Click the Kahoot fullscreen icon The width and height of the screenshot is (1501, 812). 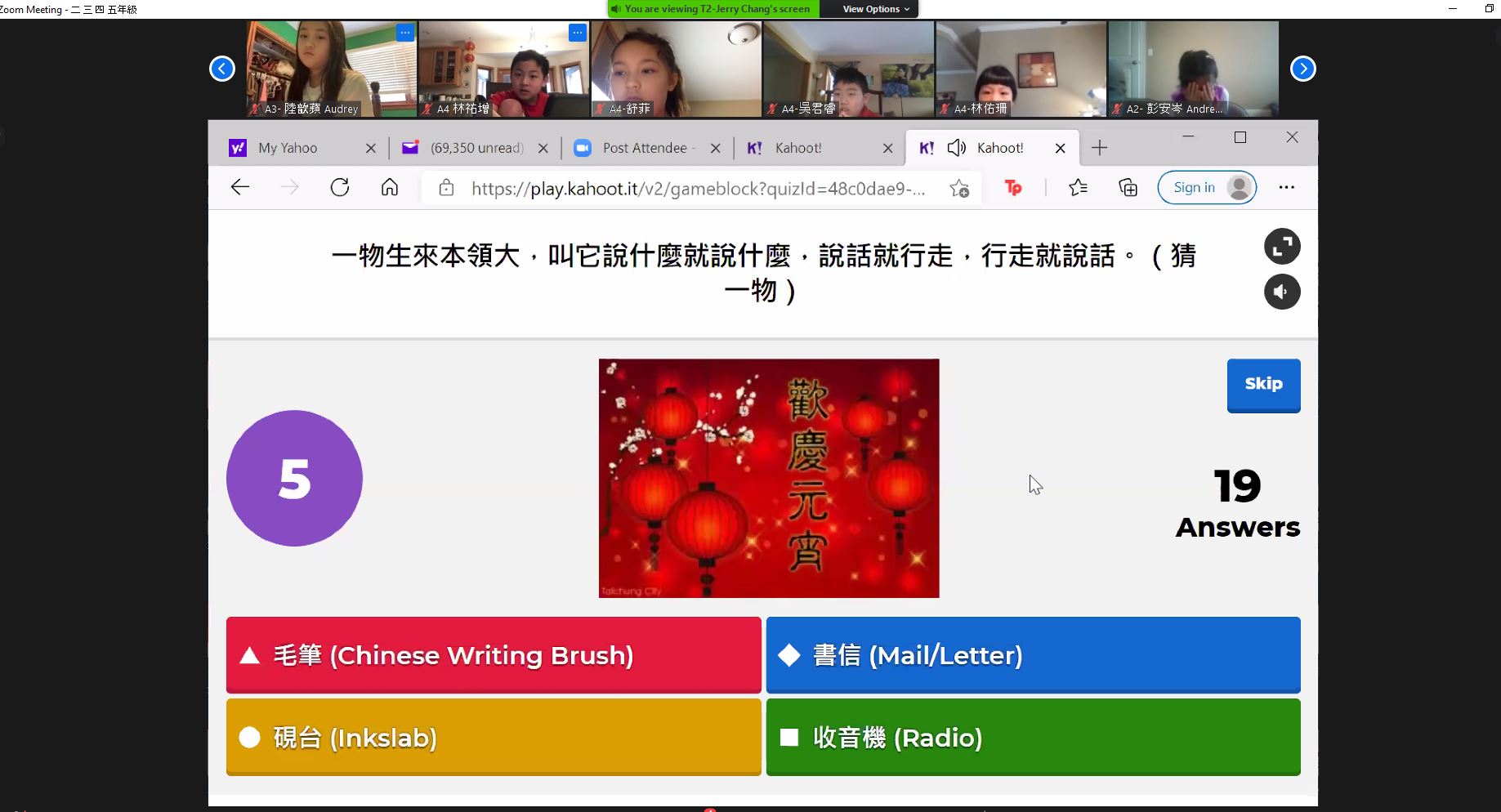point(1281,247)
